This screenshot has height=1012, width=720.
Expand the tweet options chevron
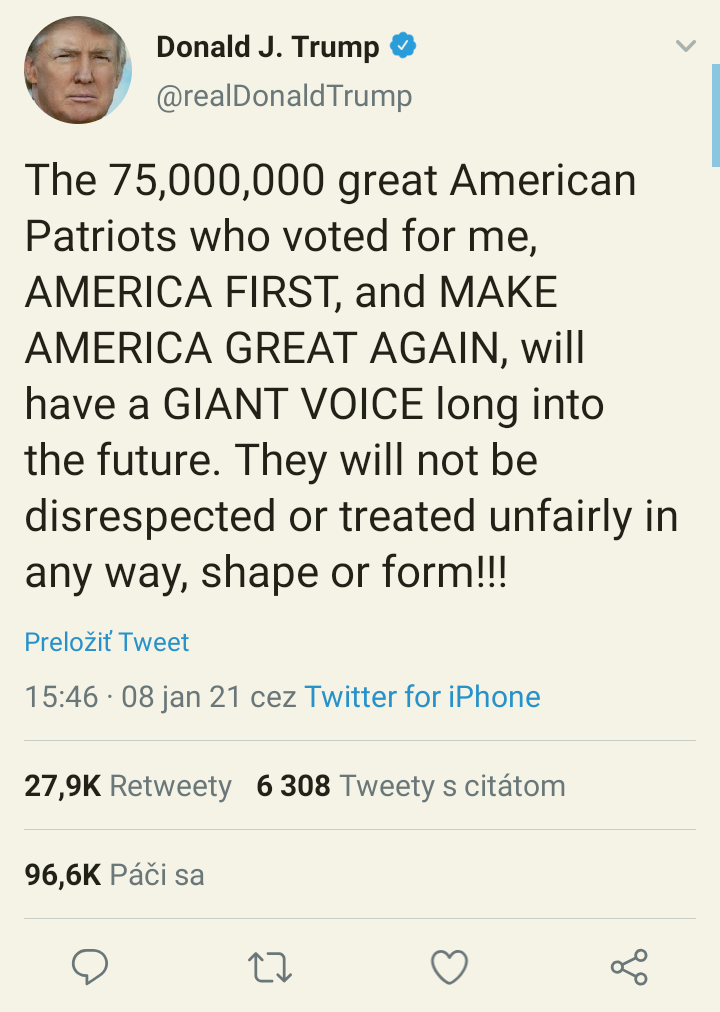click(x=685, y=46)
